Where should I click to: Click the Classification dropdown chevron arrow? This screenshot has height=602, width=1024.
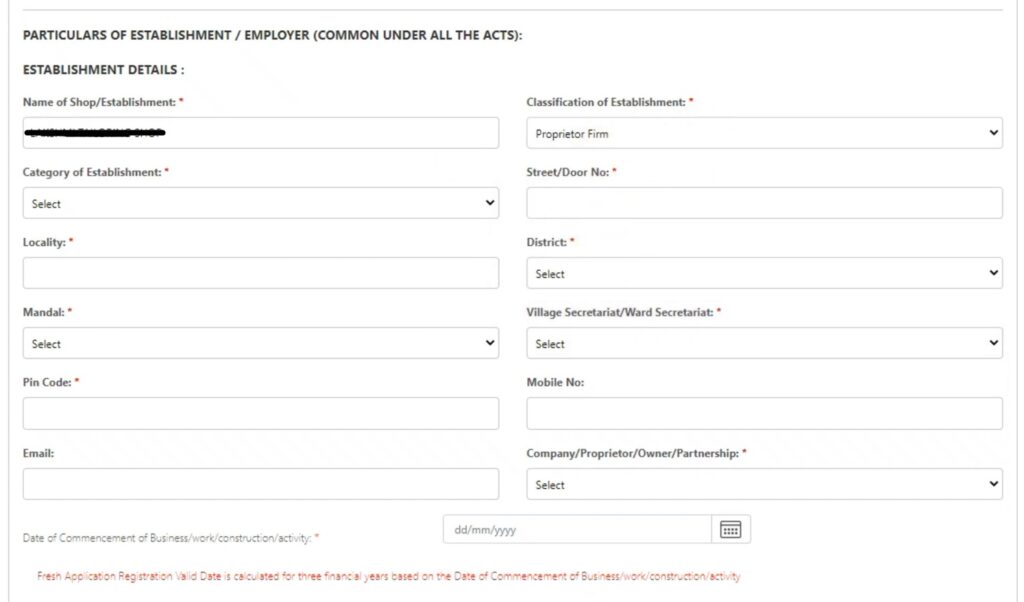point(993,132)
